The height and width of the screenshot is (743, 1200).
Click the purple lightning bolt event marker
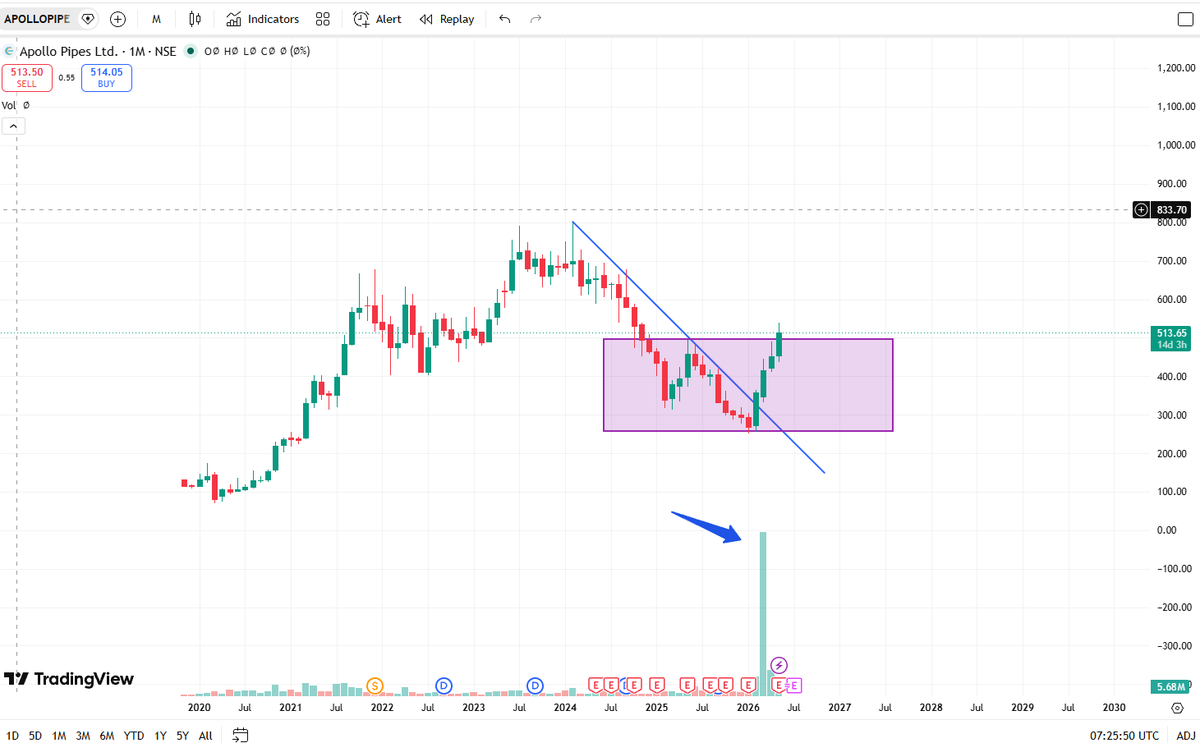click(x=780, y=664)
